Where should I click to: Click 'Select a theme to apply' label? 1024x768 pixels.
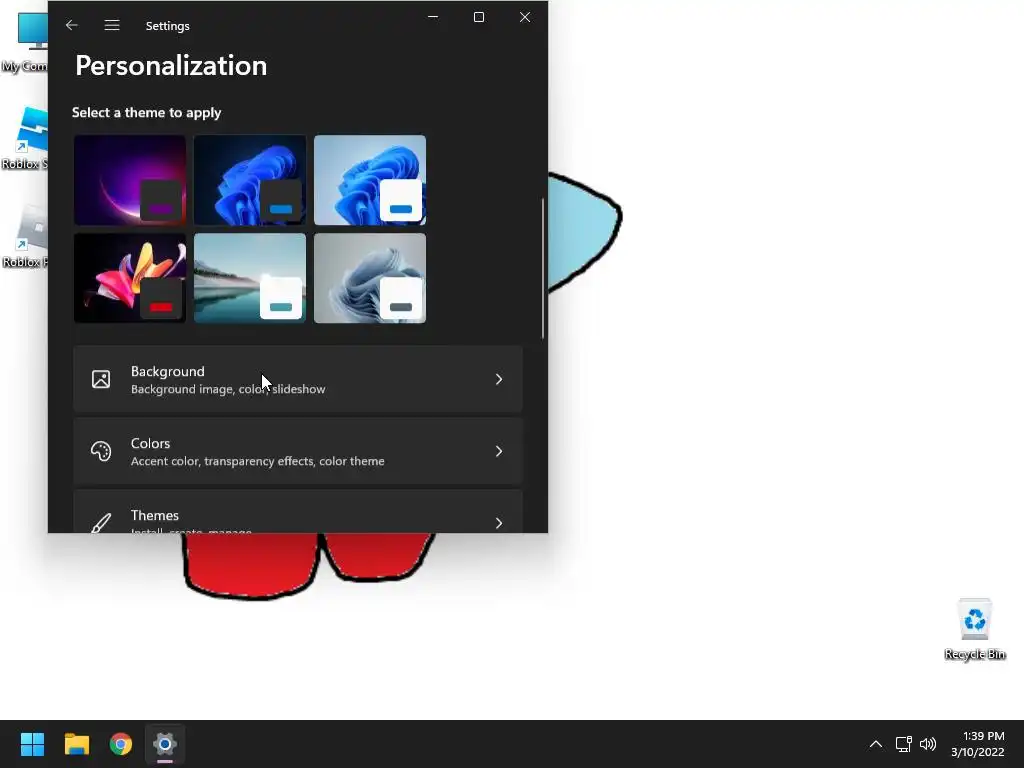coord(146,112)
